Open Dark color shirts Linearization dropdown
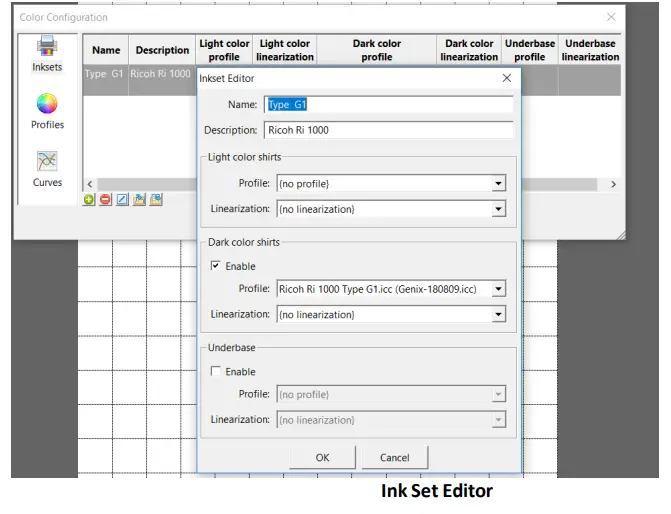Viewport: 671px width, 514px height. (x=498, y=315)
